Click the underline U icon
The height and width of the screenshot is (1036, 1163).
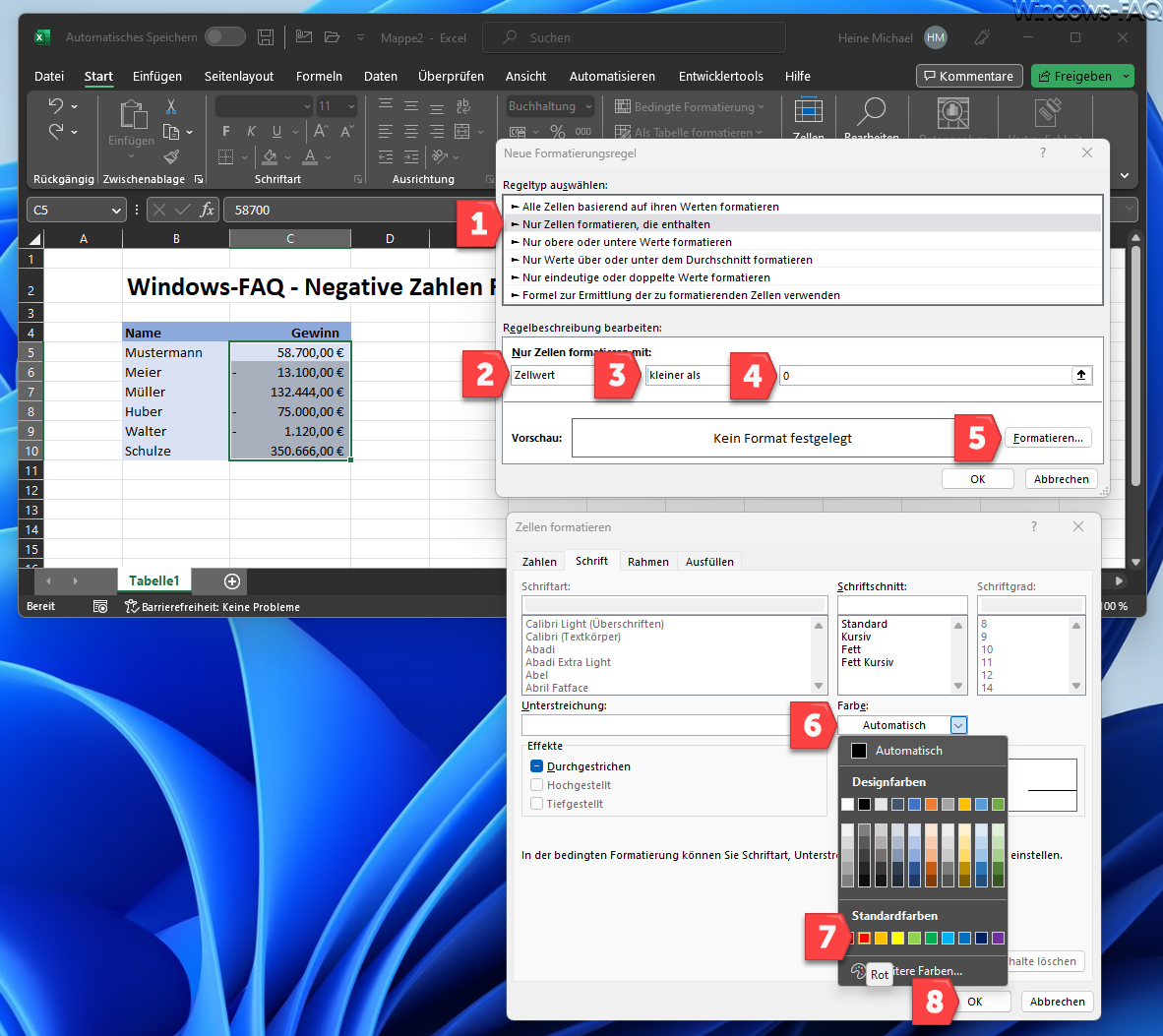276,131
